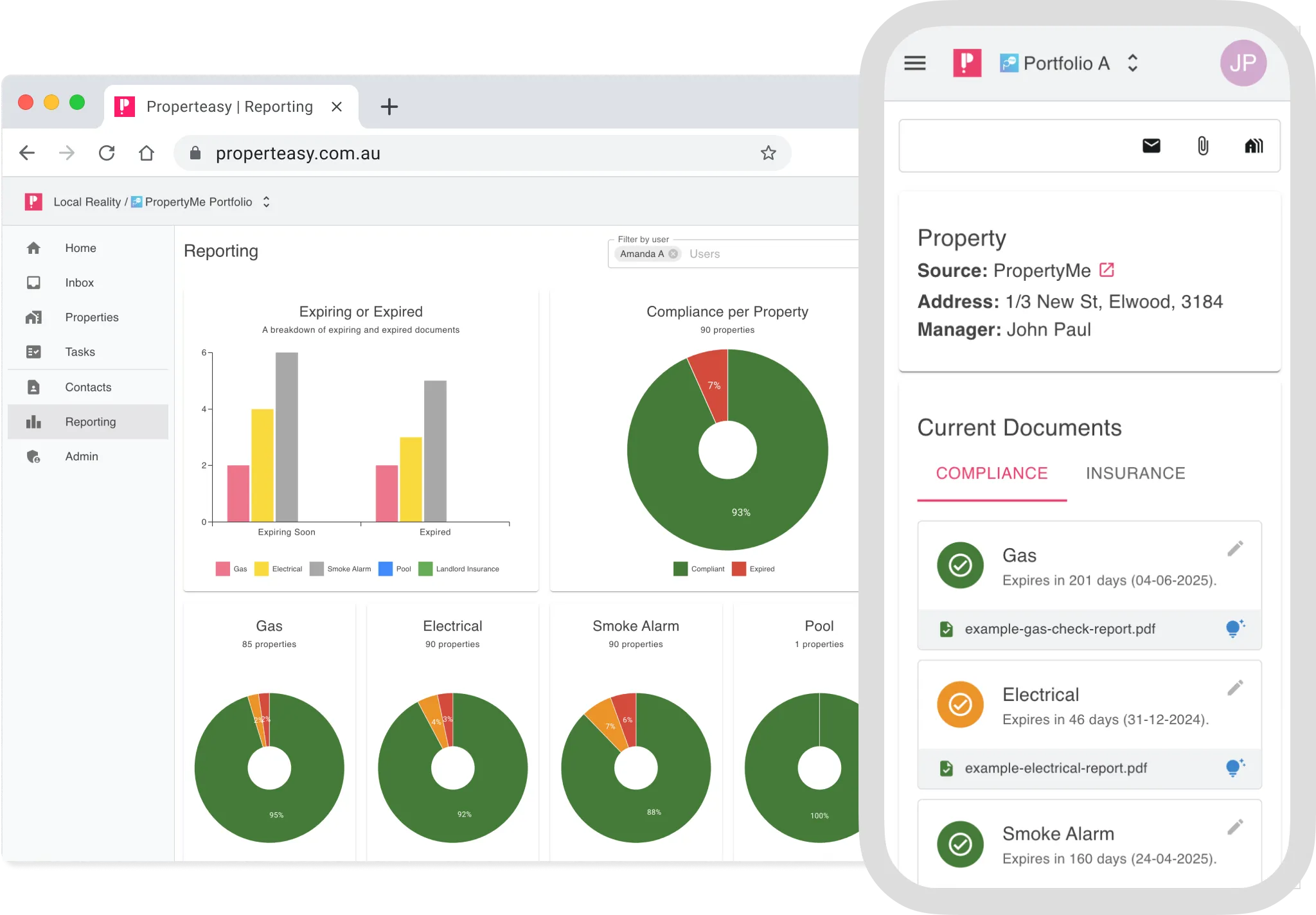Click the Admin sidebar icon
Screen dimensions: 1316x915
tap(36, 456)
